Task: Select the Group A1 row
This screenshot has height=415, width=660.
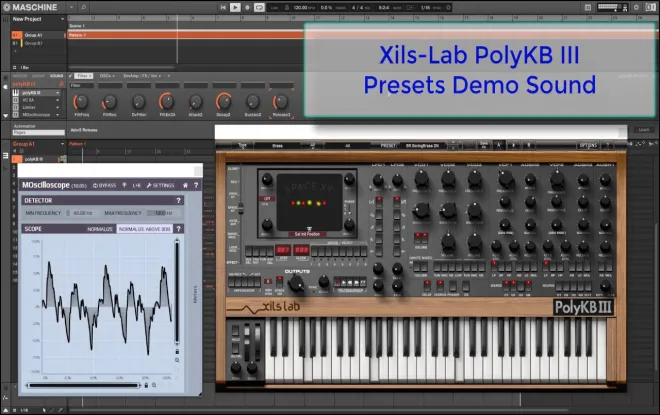Action: 38,35
